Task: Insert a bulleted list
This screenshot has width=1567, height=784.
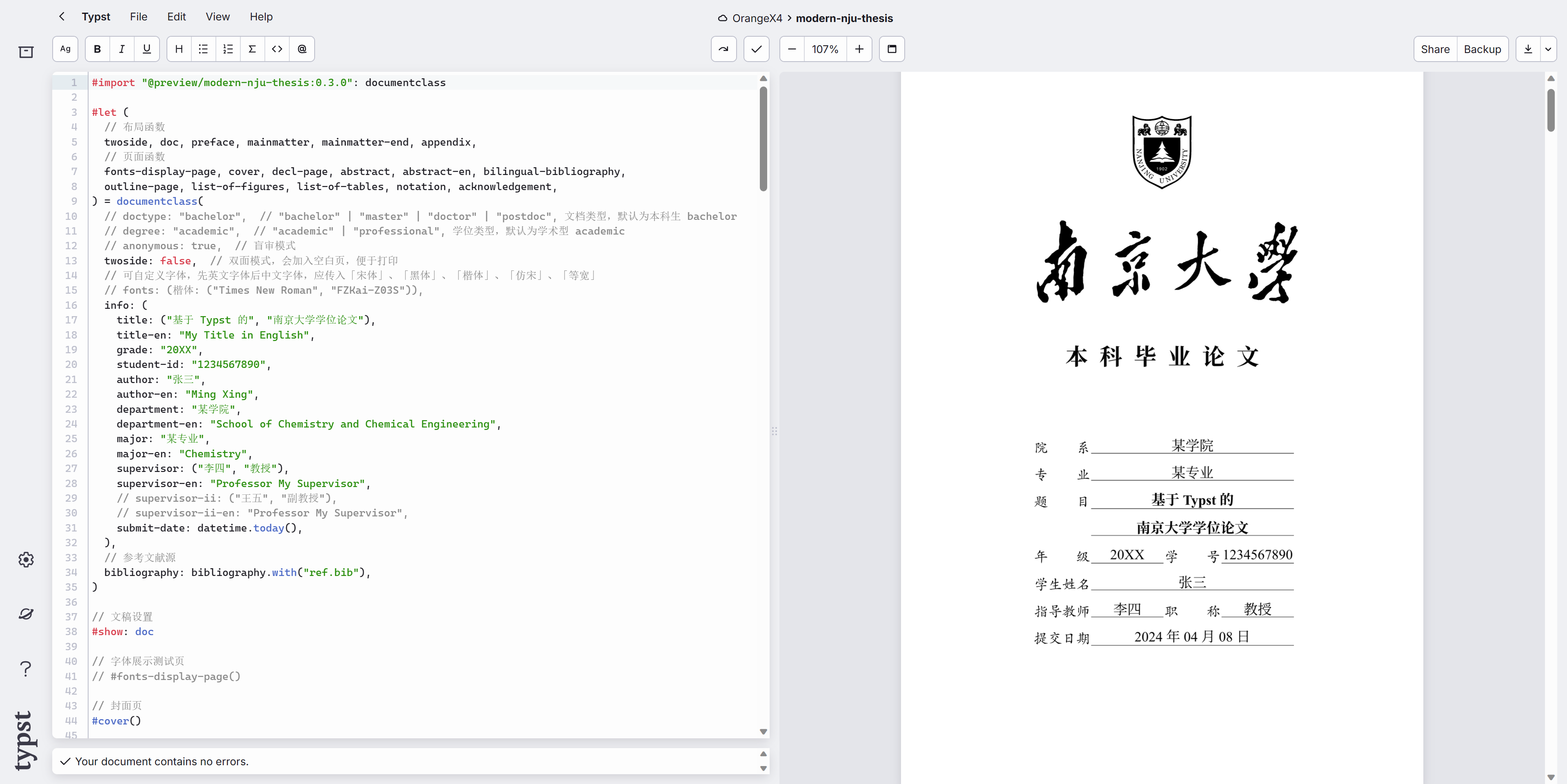Action: tap(203, 49)
